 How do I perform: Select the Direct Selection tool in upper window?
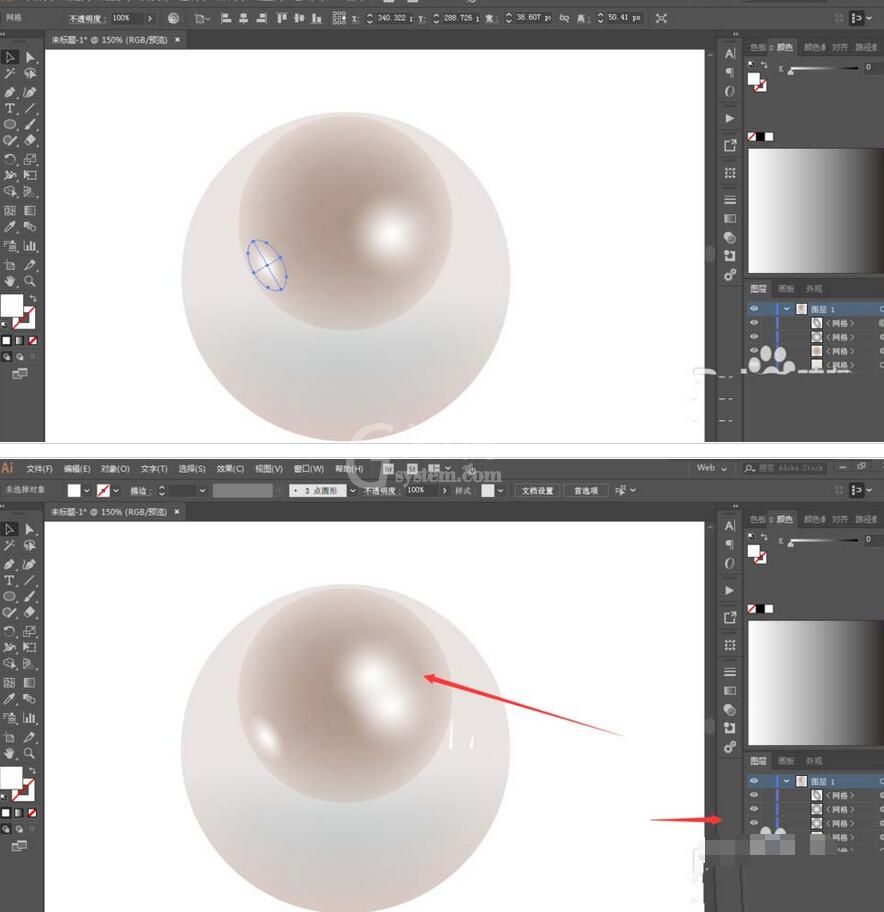coord(30,57)
